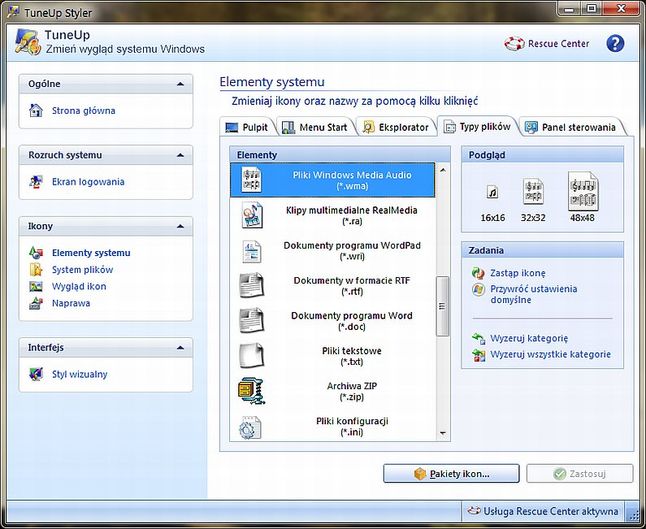Open the Styl wizualny link
This screenshot has height=529, width=646.
tap(80, 374)
